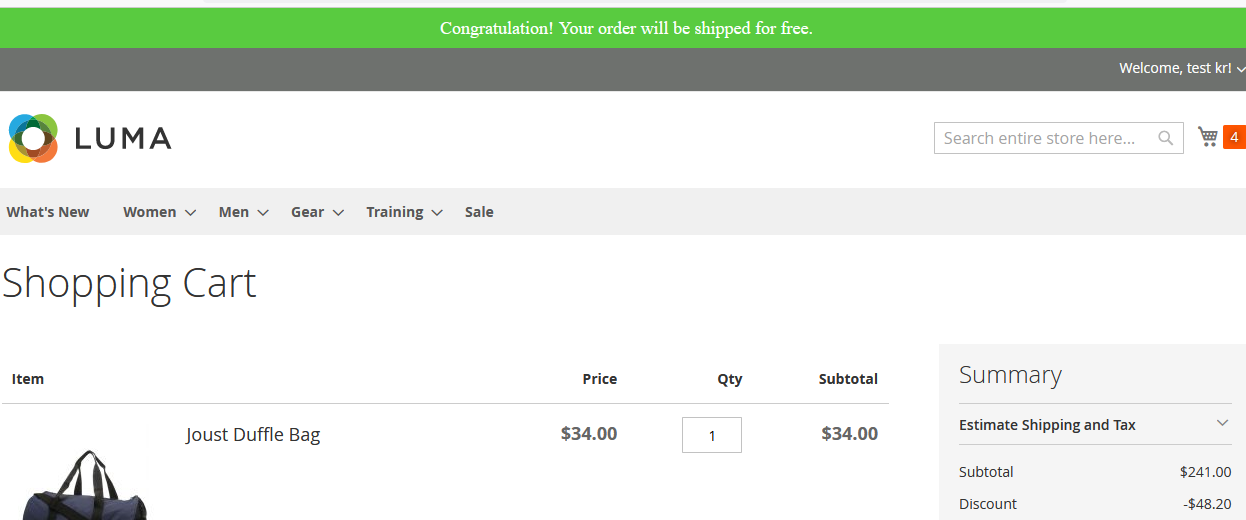Expand Estimate Shipping and Tax section
Image resolution: width=1246 pixels, height=520 pixels.
[1222, 424]
